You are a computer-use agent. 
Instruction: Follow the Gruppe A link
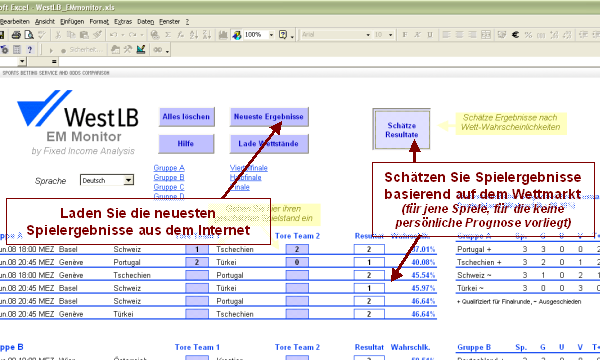tap(169, 168)
